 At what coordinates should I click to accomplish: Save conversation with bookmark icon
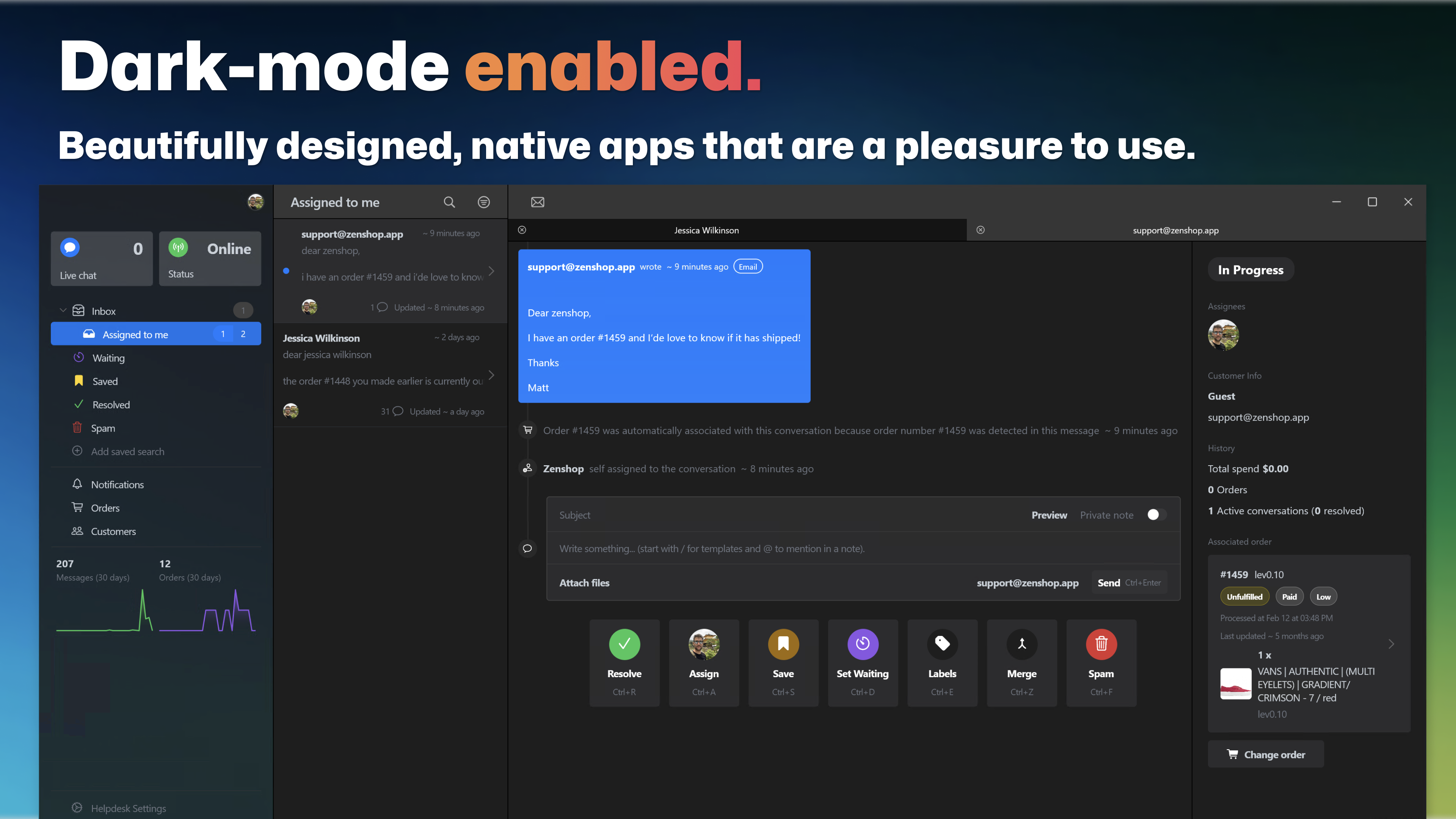(783, 644)
